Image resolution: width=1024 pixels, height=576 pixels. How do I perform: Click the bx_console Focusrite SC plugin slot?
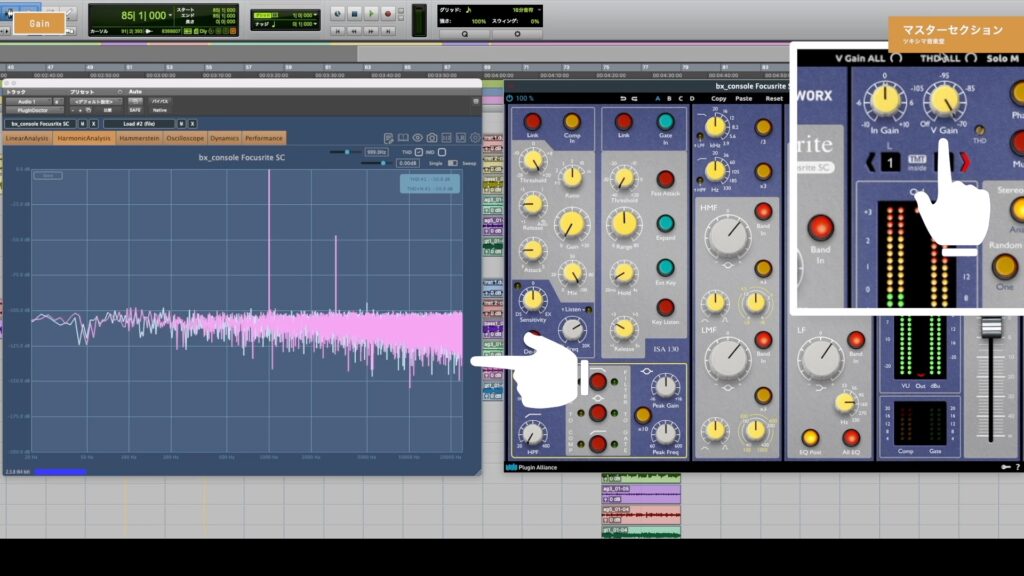pos(41,123)
